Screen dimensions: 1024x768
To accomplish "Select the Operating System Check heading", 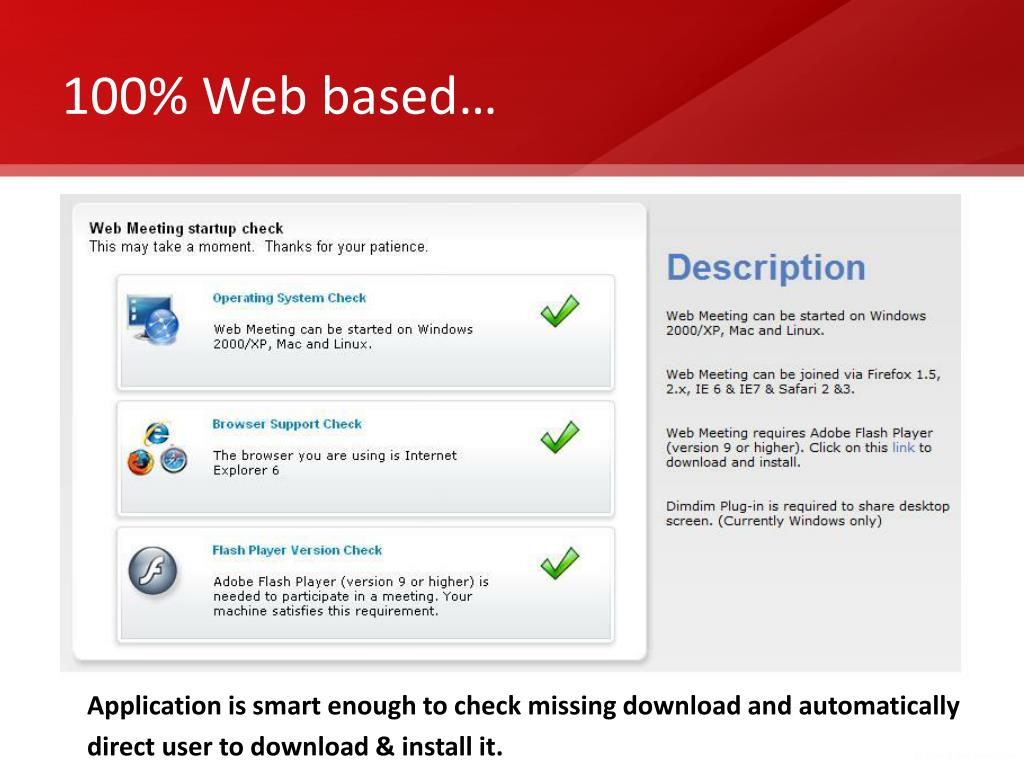I will 289,298.
